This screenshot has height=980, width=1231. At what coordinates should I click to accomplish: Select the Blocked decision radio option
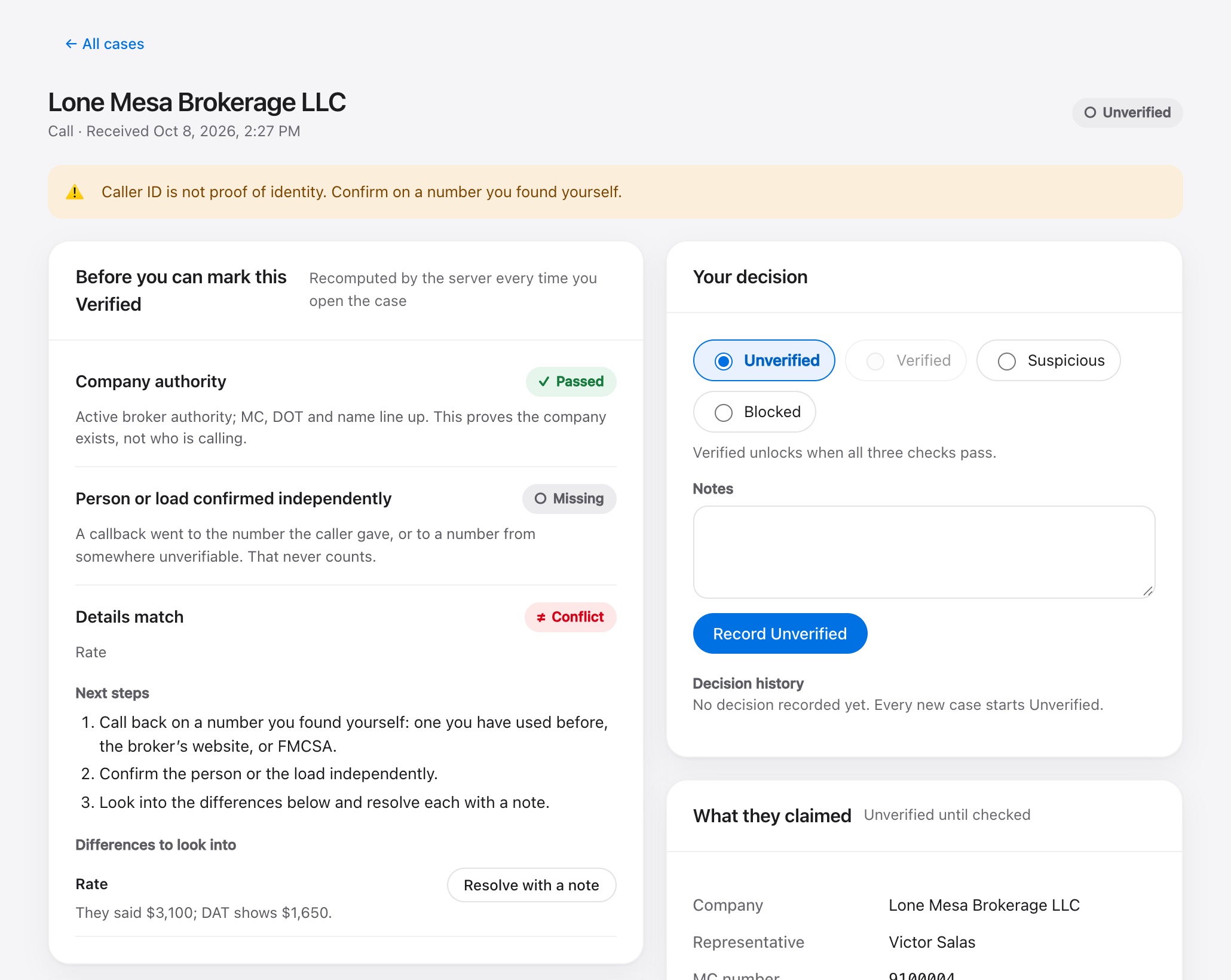tap(754, 412)
